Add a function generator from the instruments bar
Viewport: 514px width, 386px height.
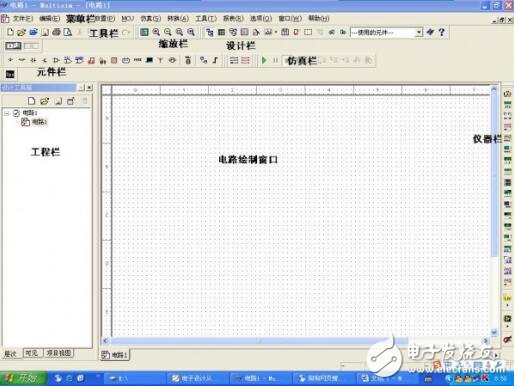(x=508, y=105)
